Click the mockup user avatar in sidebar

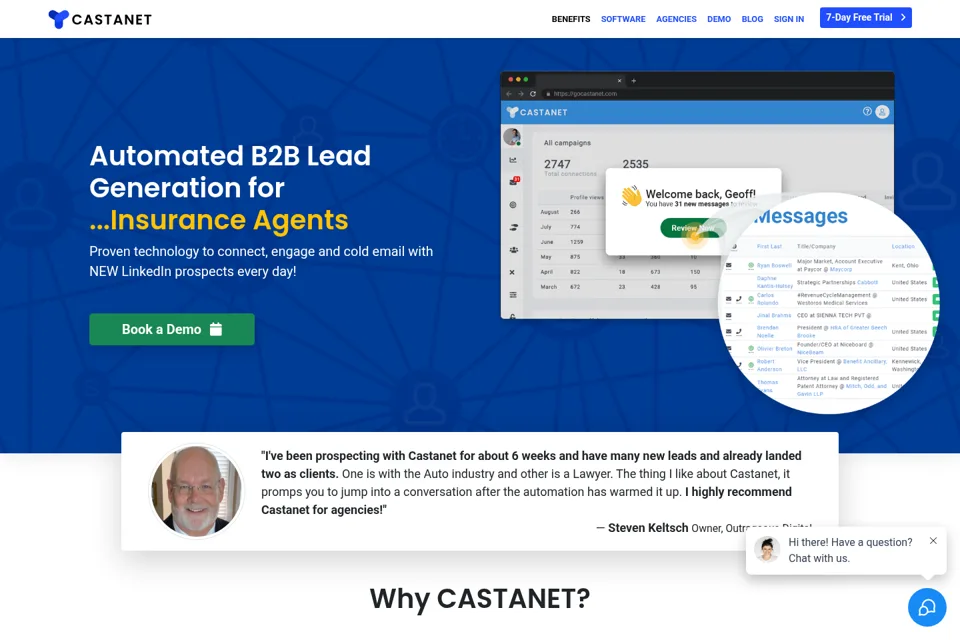[512, 137]
